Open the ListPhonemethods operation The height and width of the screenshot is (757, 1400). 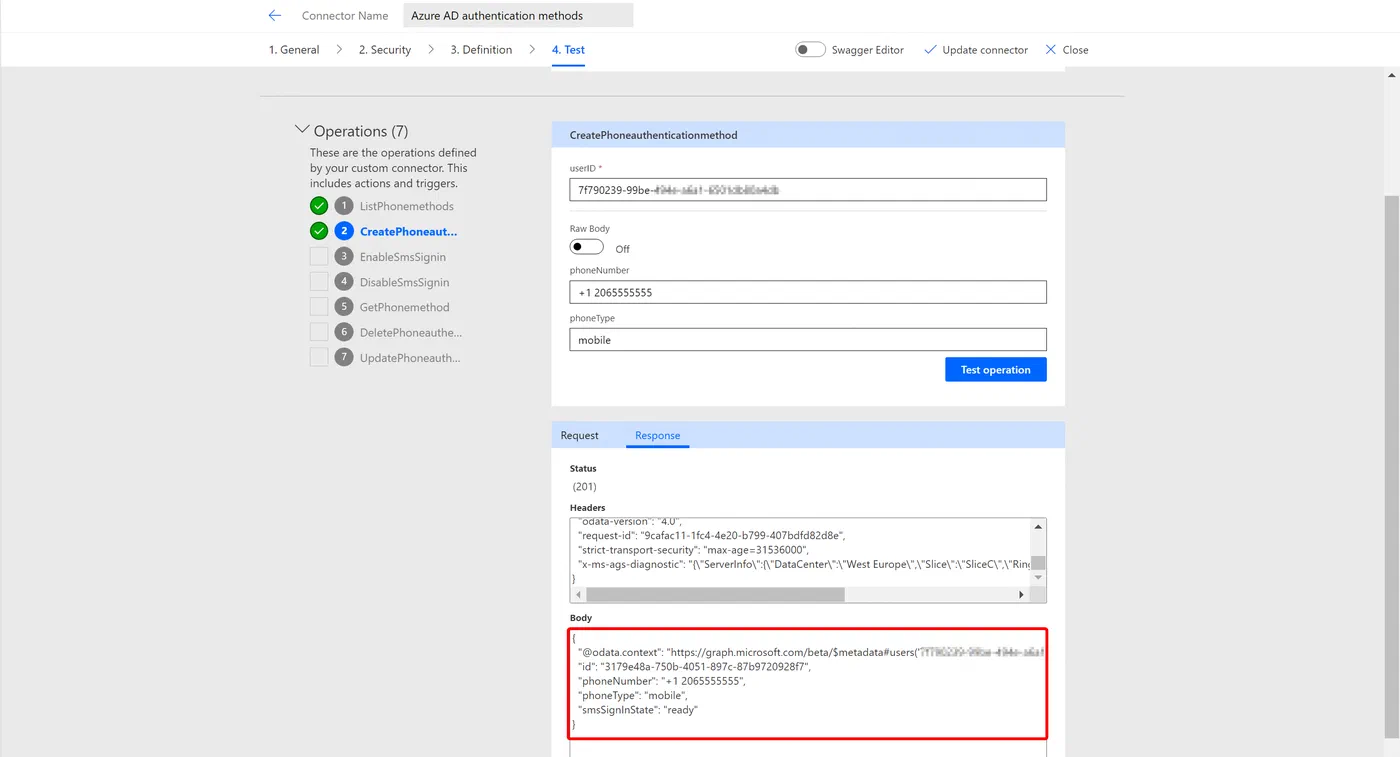[x=407, y=206]
